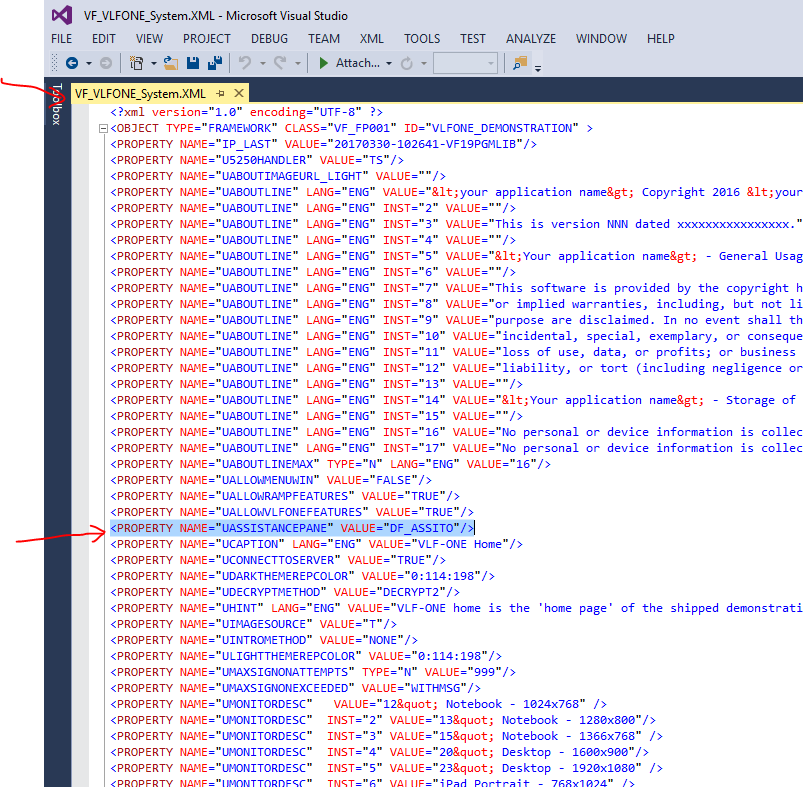
Task: Pin the VF_VLFONE_System.XML tab
Action: point(220,94)
